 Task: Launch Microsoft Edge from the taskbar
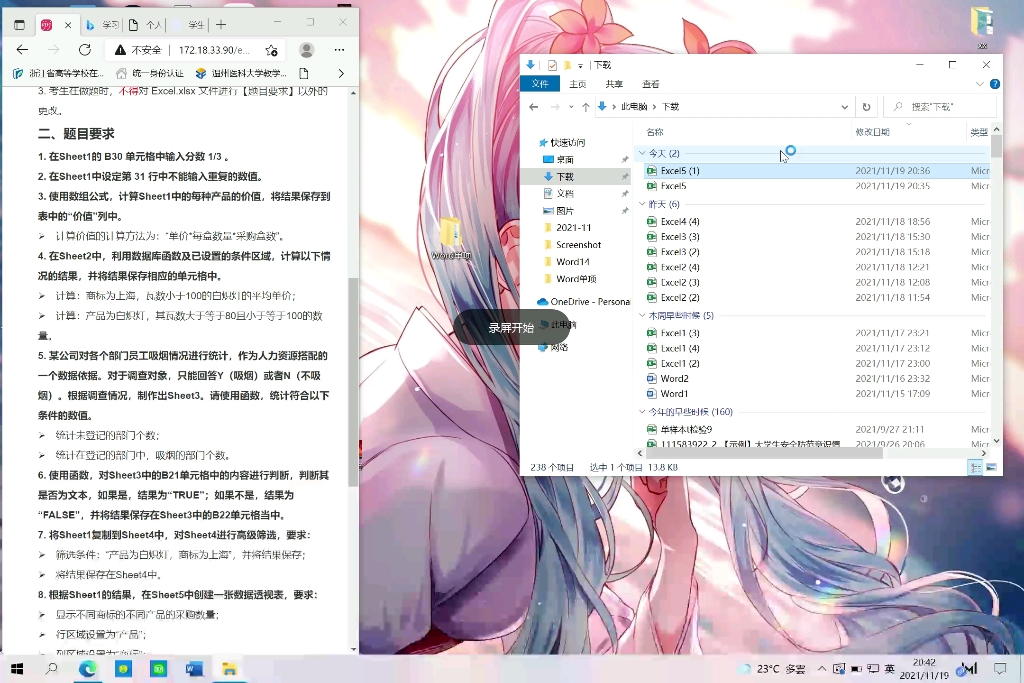point(87,669)
